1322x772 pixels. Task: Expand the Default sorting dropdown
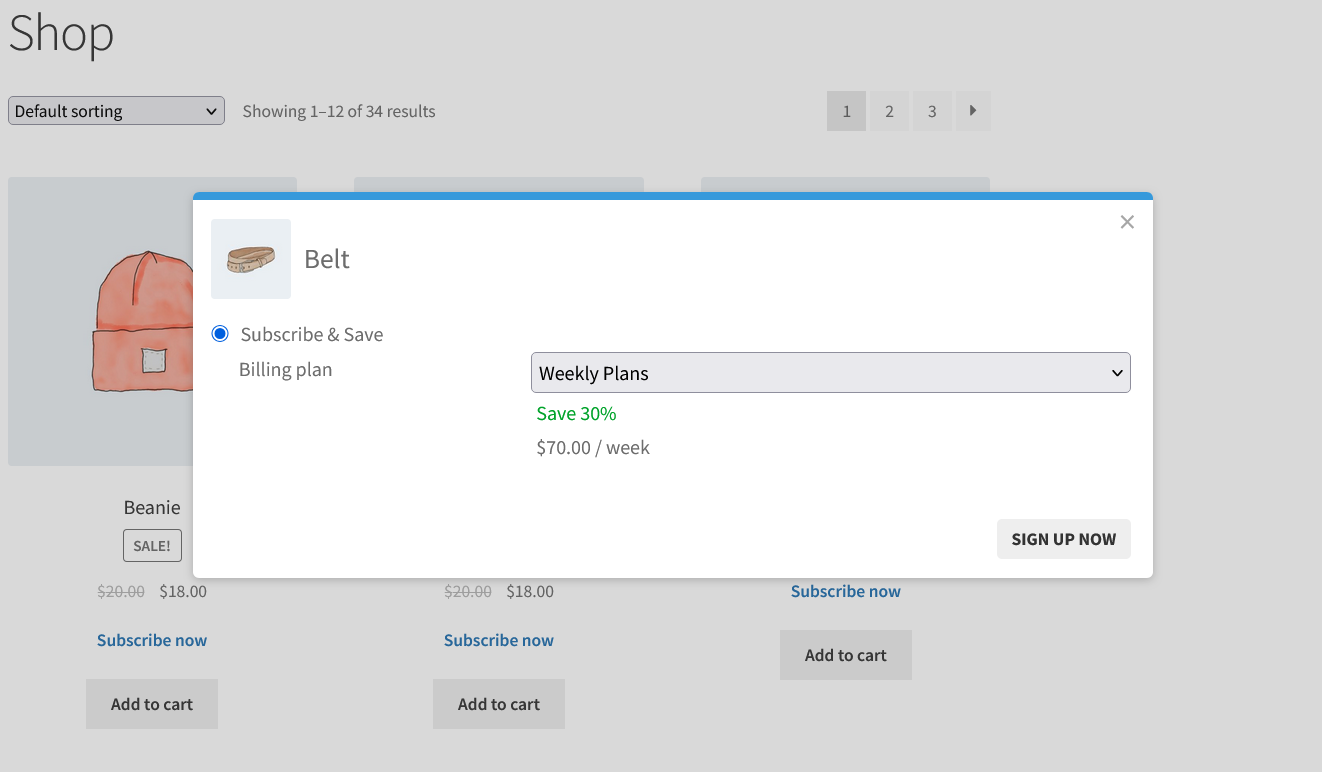click(x=116, y=111)
